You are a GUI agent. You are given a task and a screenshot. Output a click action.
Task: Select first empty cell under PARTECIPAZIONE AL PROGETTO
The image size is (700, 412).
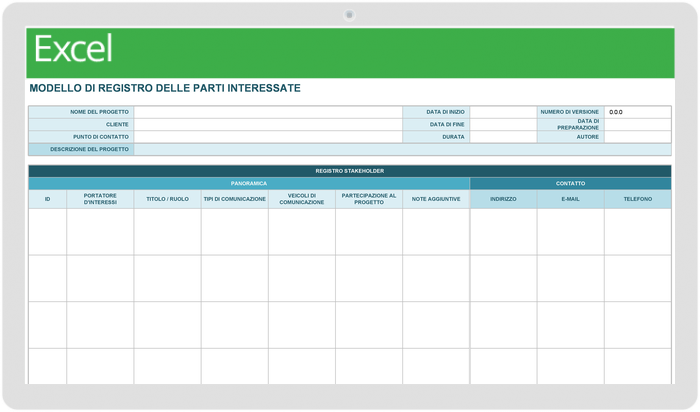369,232
